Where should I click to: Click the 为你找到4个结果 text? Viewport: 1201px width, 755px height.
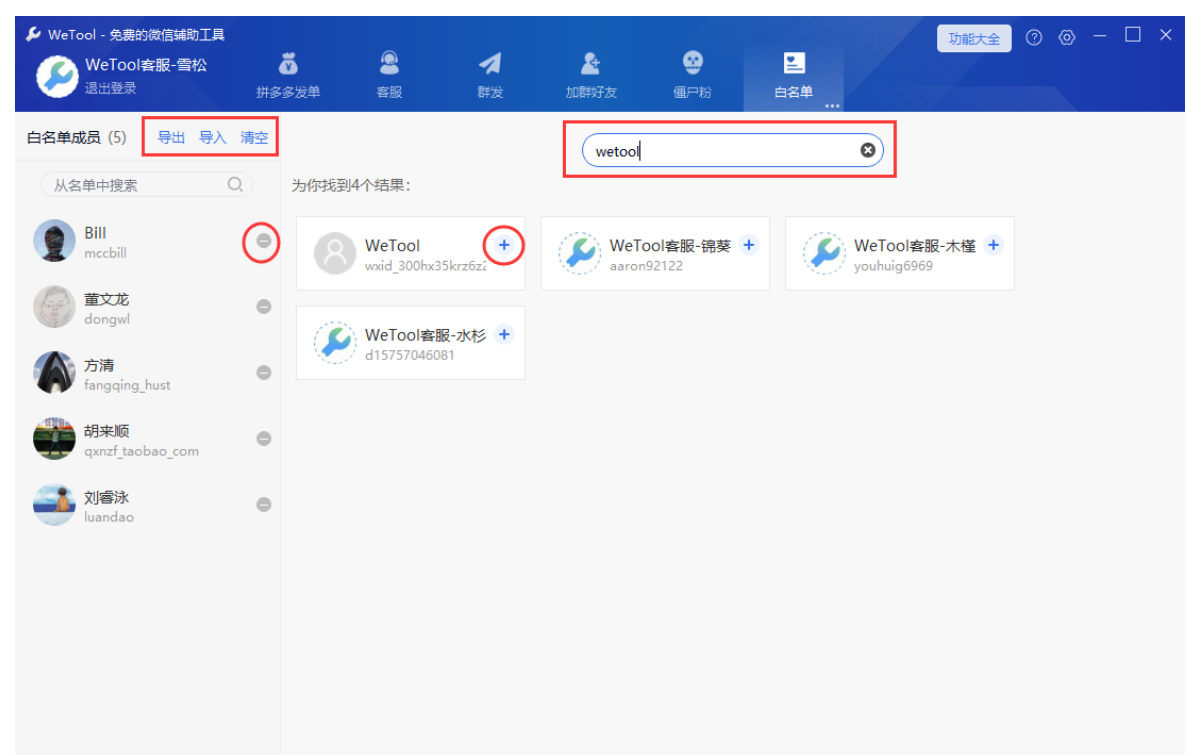(351, 186)
